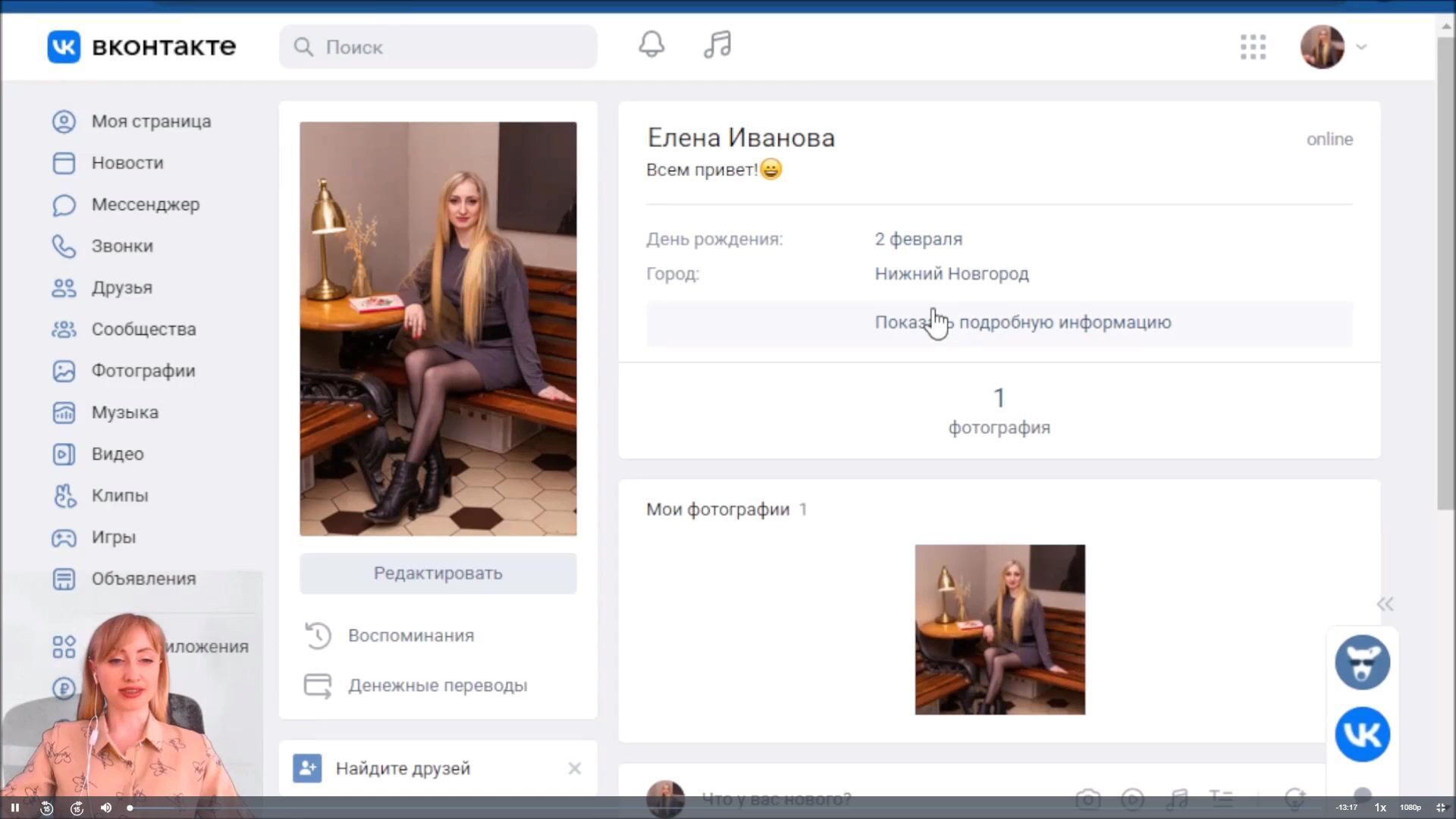Click the Новости sidebar icon

coord(64,163)
